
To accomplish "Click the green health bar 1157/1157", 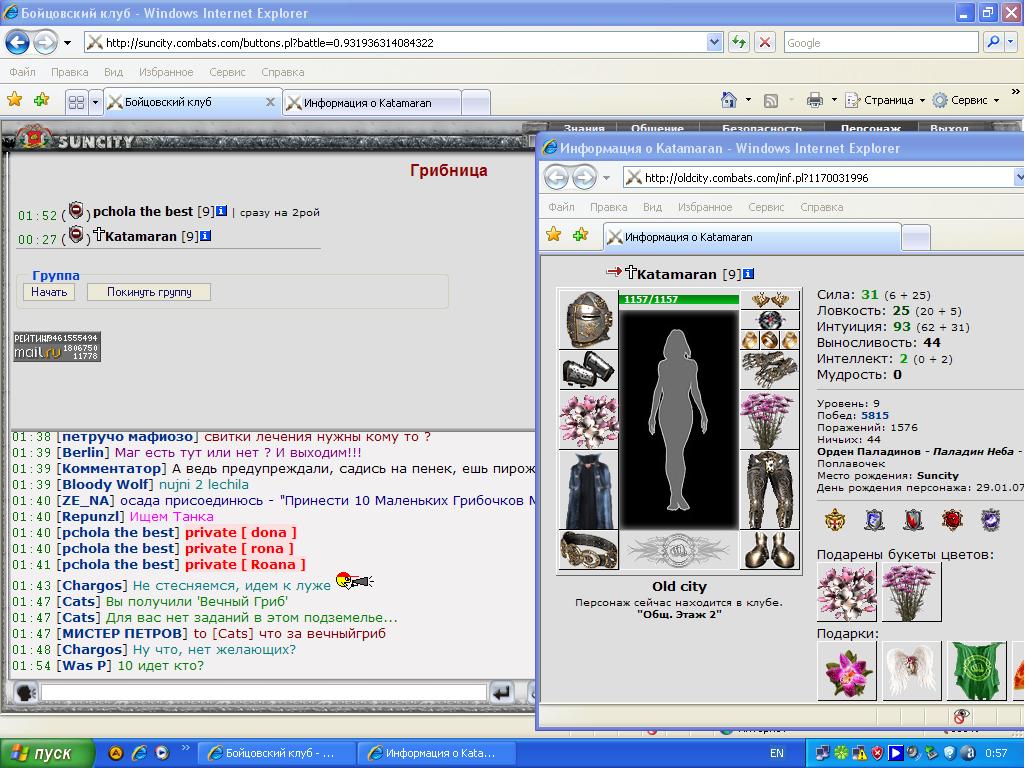I will (x=679, y=299).
